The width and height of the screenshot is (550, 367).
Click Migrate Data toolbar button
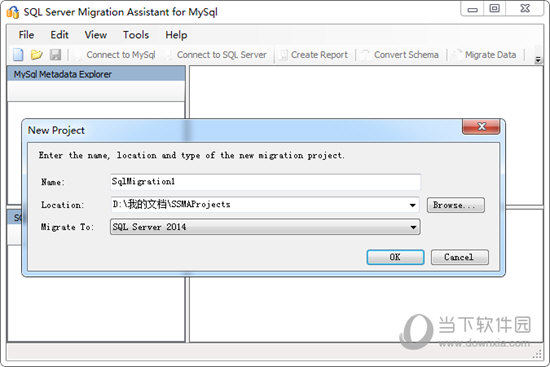click(485, 55)
